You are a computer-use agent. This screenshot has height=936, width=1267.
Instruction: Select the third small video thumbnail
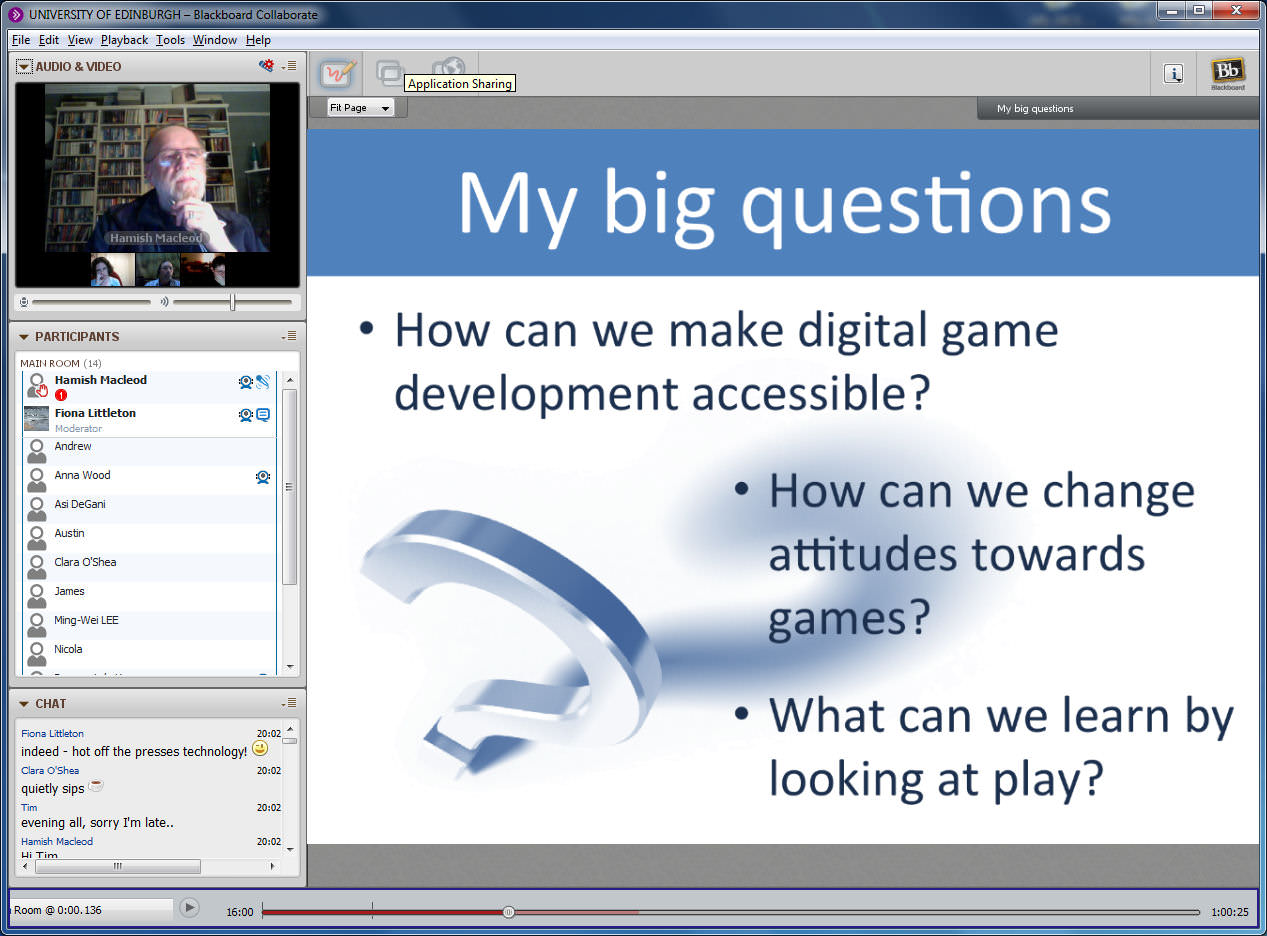pyautogui.click(x=203, y=270)
